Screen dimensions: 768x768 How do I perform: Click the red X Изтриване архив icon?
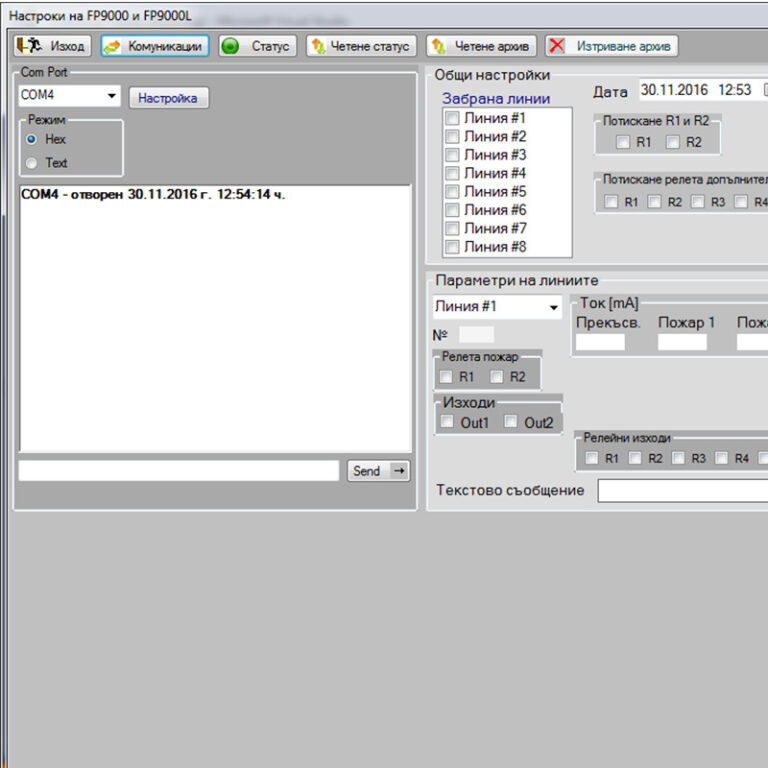pyautogui.click(x=556, y=46)
